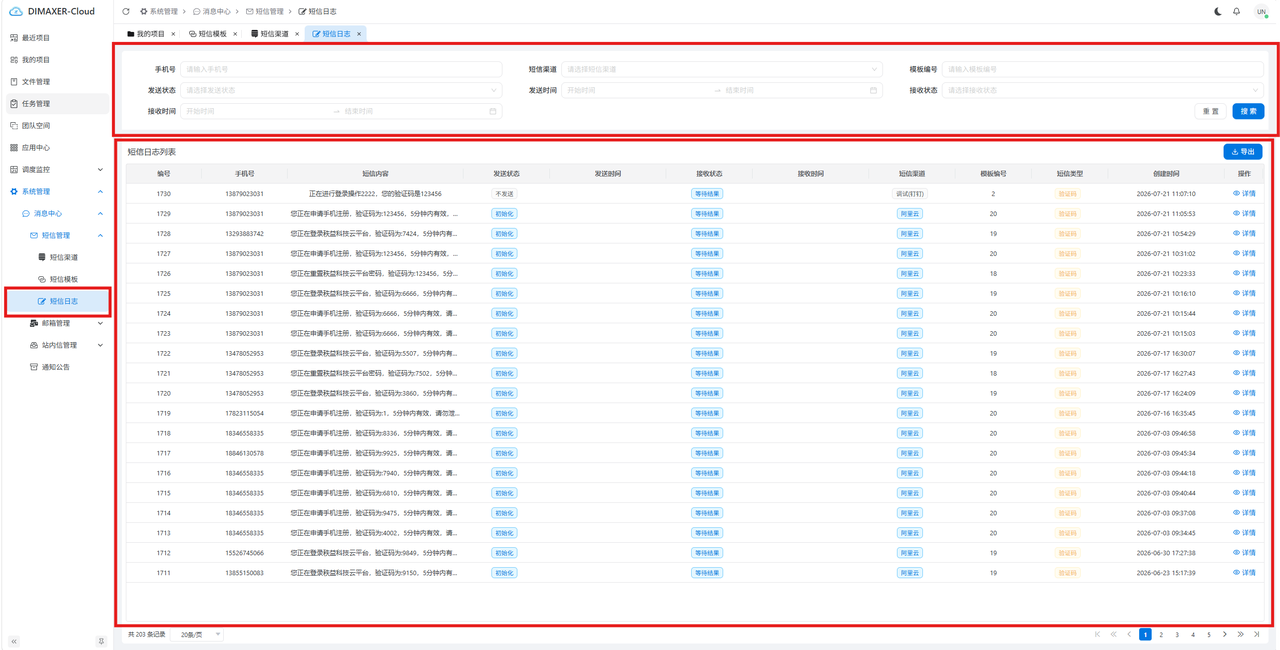Open the 短信渠道 select dropdown
The image size is (1280, 650).
(721, 69)
